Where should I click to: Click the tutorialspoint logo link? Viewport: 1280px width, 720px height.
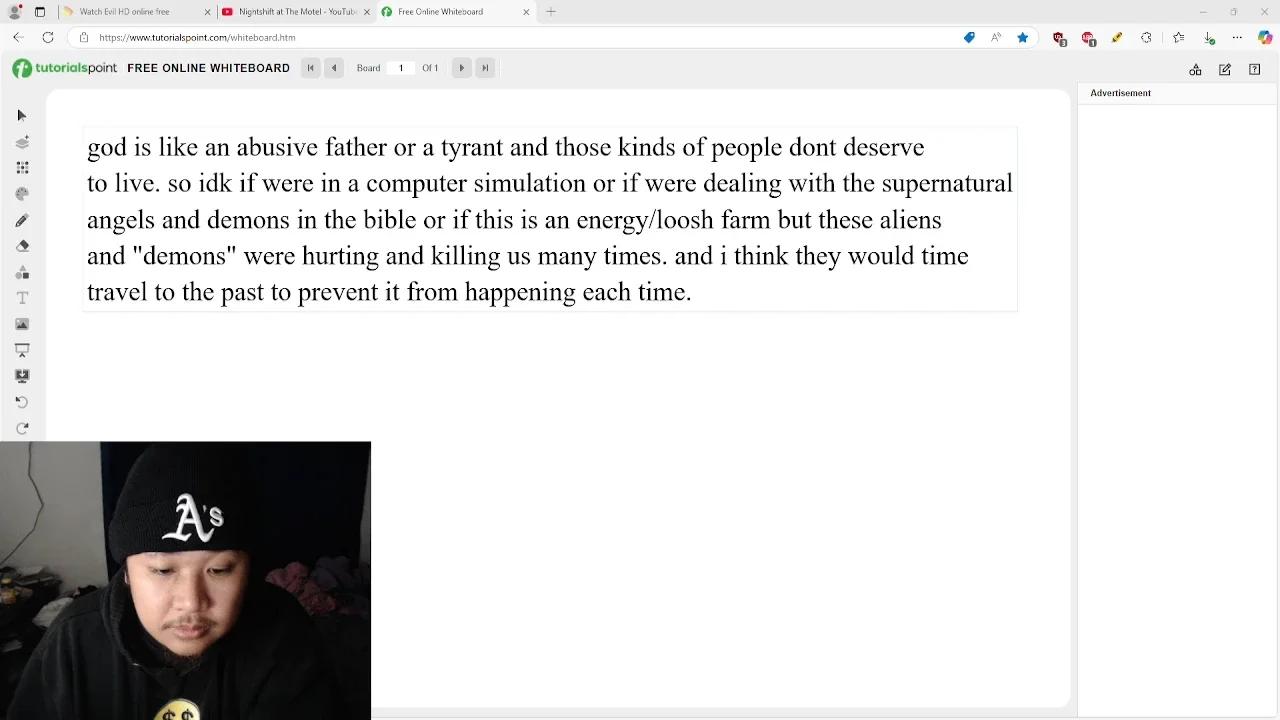coord(65,68)
